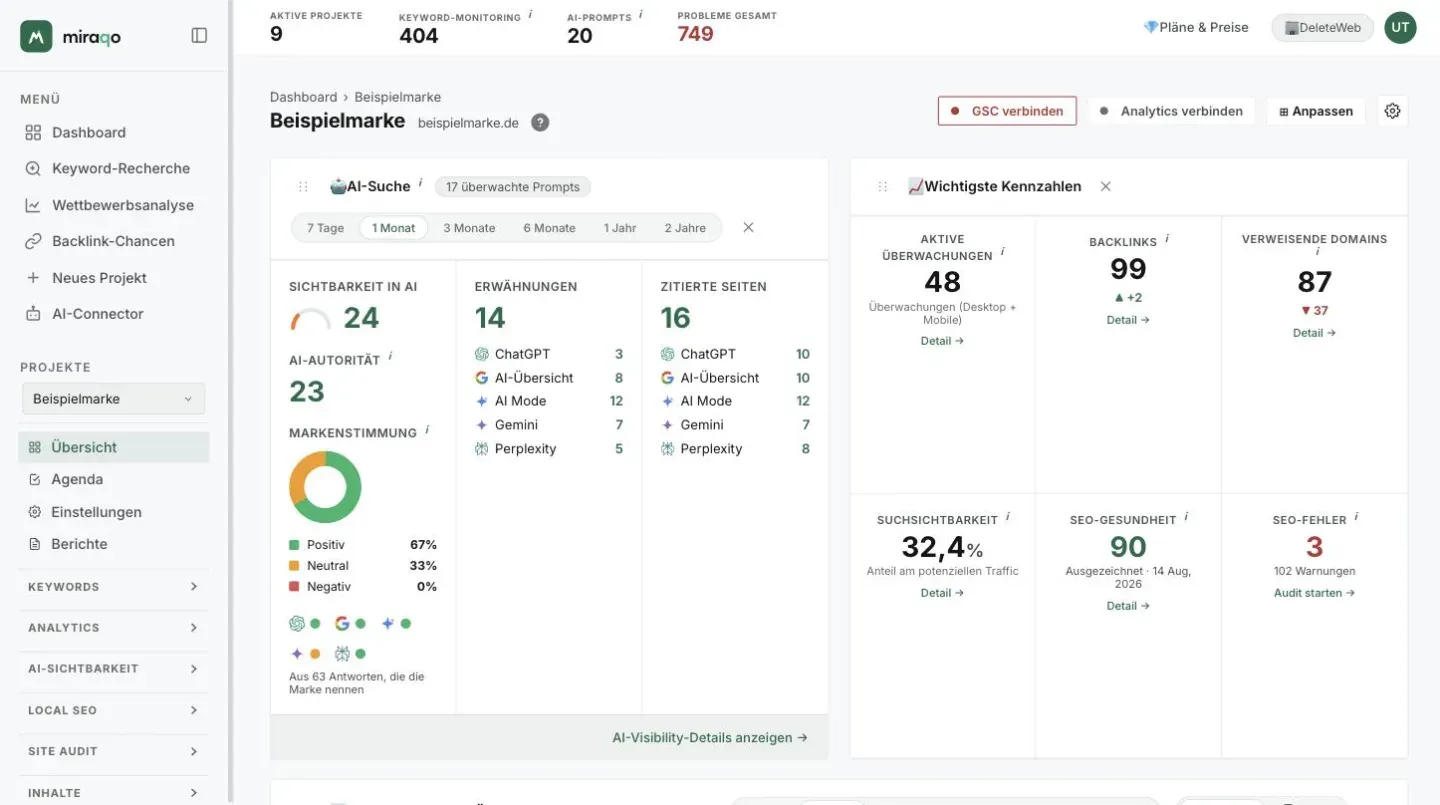
Task: Click the GSC verbinden button
Action: [1007, 111]
